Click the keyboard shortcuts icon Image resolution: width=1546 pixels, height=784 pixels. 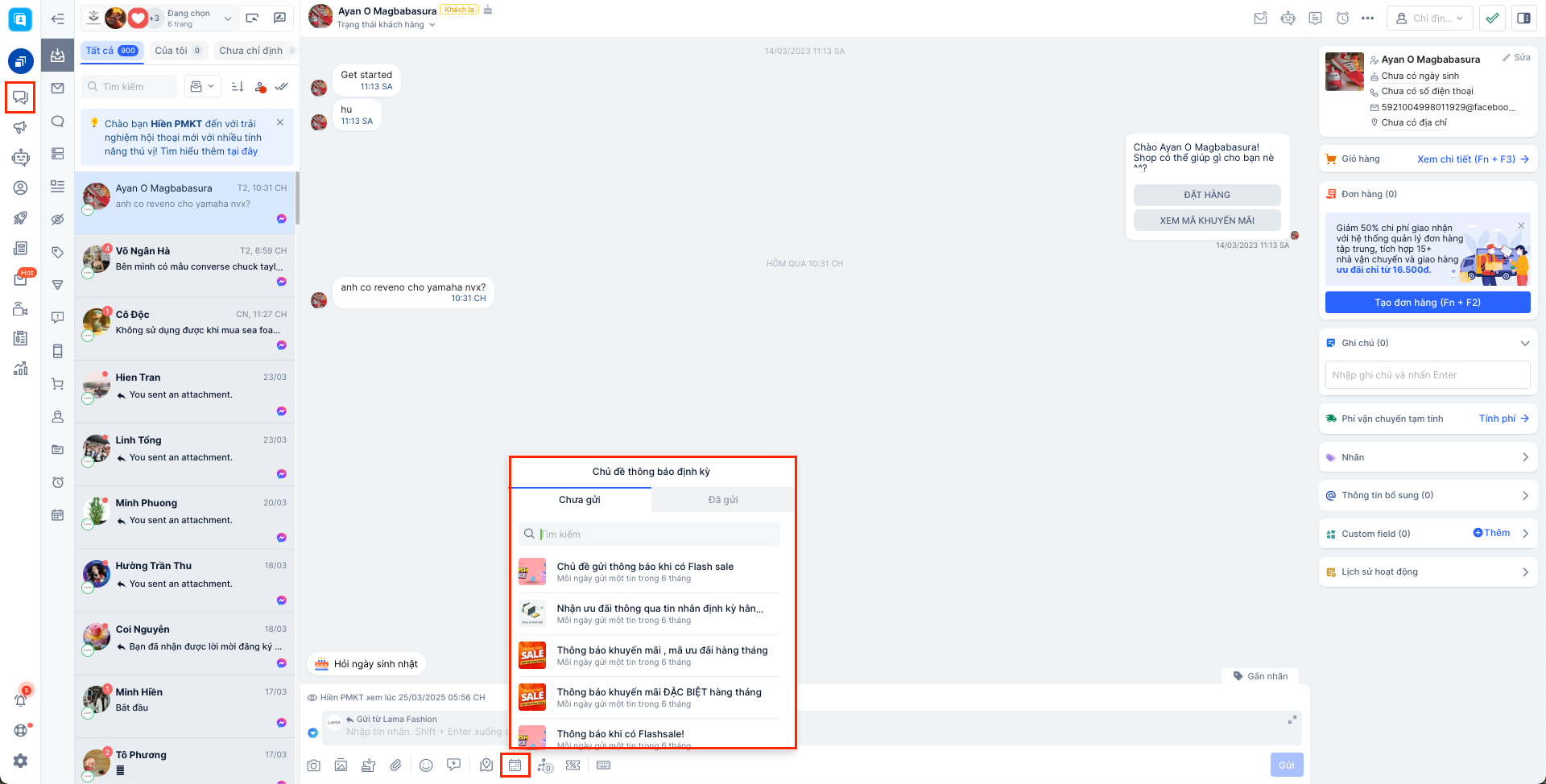[x=604, y=765]
